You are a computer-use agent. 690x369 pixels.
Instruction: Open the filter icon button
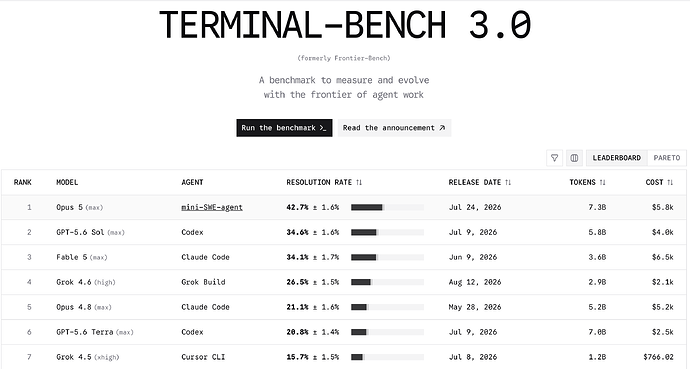554,158
